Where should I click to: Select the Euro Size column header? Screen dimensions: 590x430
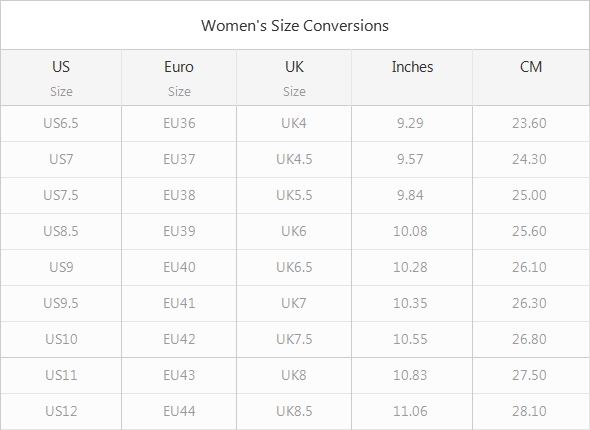pyautogui.click(x=179, y=78)
